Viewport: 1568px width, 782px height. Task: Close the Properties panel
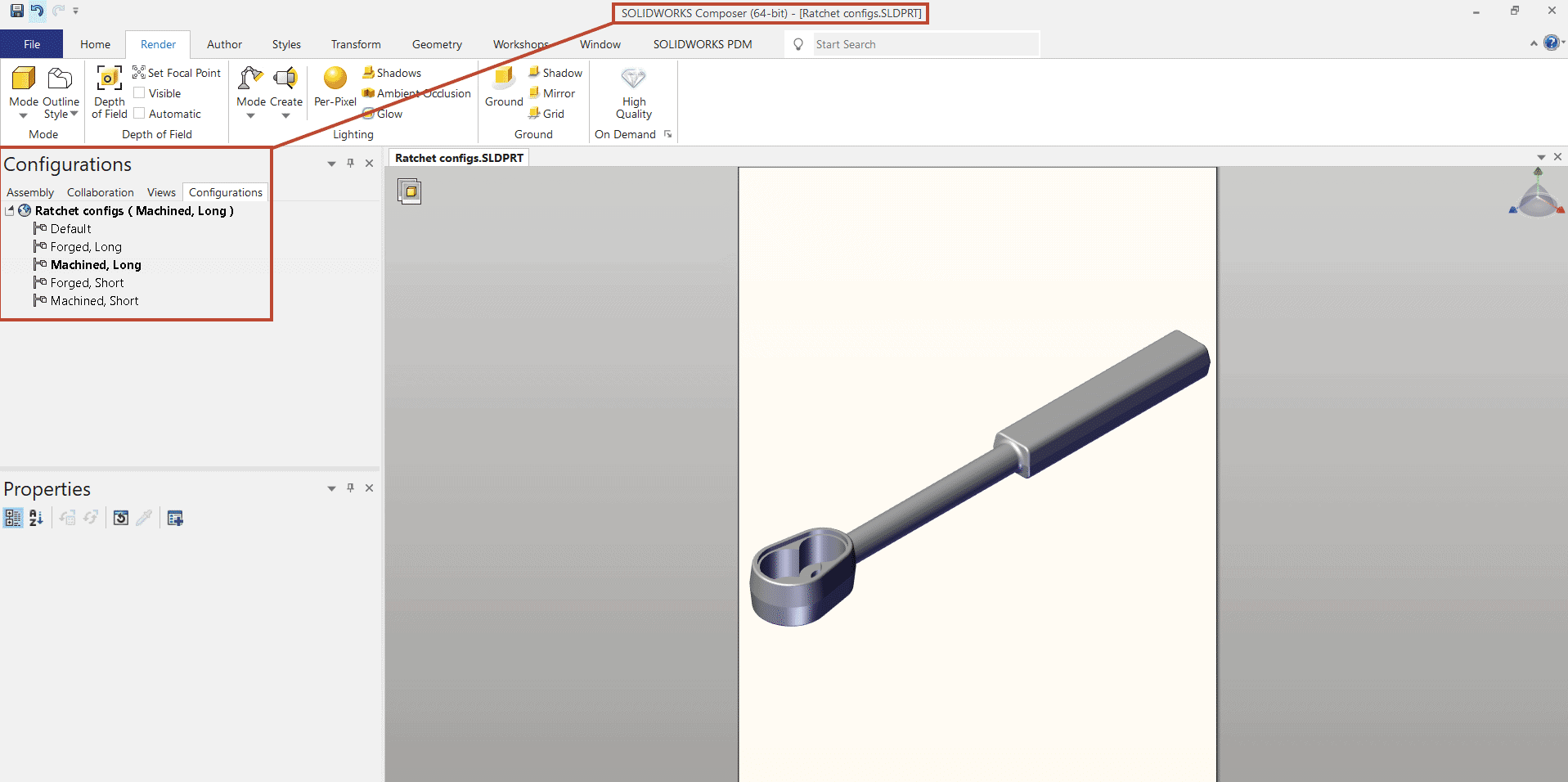coord(369,488)
